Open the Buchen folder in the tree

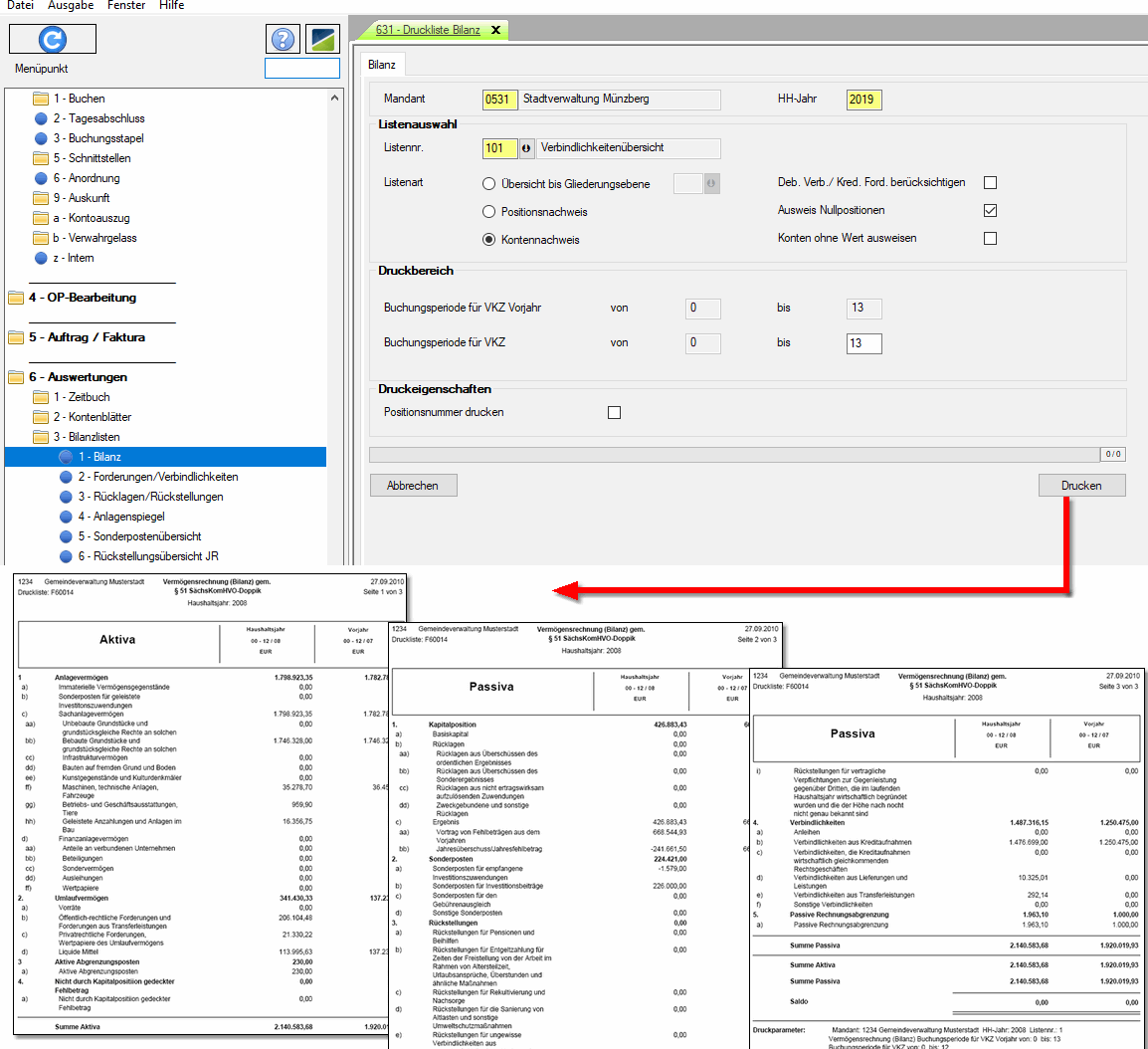coord(41,99)
